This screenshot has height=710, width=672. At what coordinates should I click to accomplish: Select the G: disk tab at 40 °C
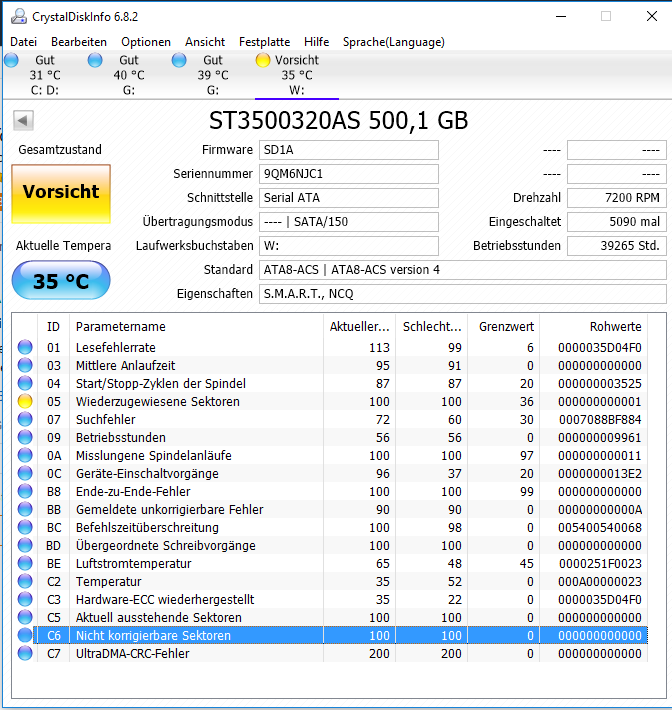pos(129,75)
